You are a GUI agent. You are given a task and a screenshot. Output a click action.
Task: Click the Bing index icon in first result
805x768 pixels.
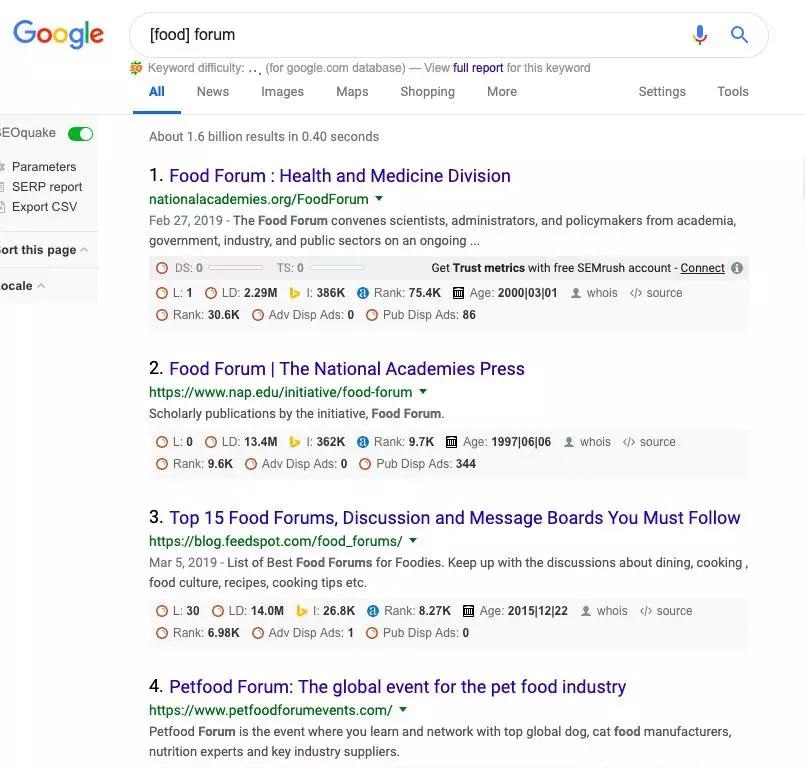[x=294, y=293]
